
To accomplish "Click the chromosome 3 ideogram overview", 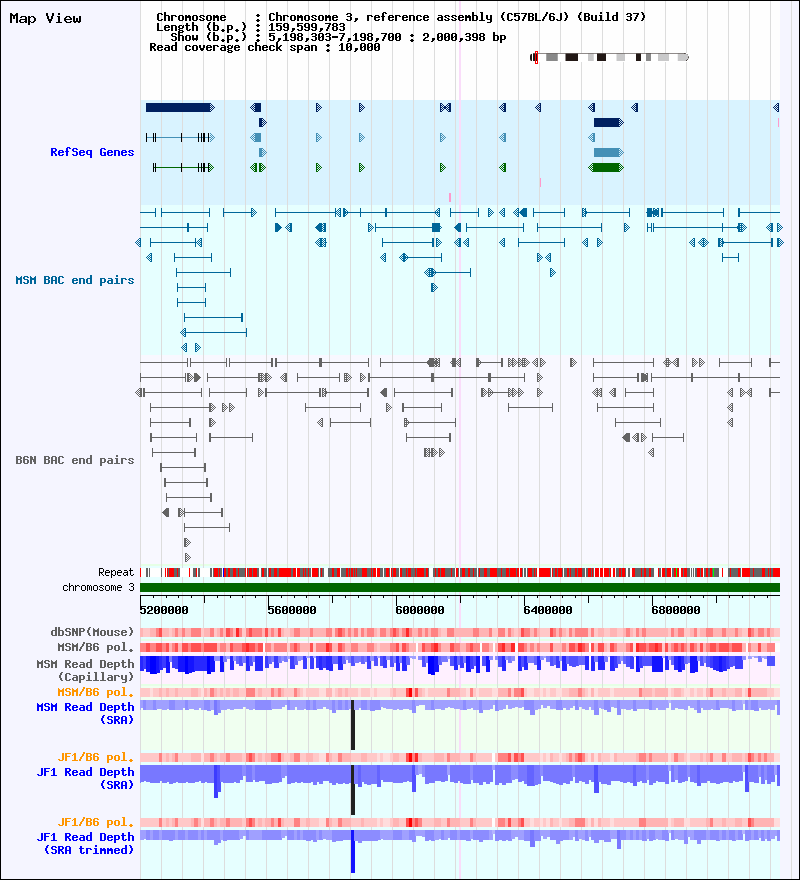I will (609, 57).
